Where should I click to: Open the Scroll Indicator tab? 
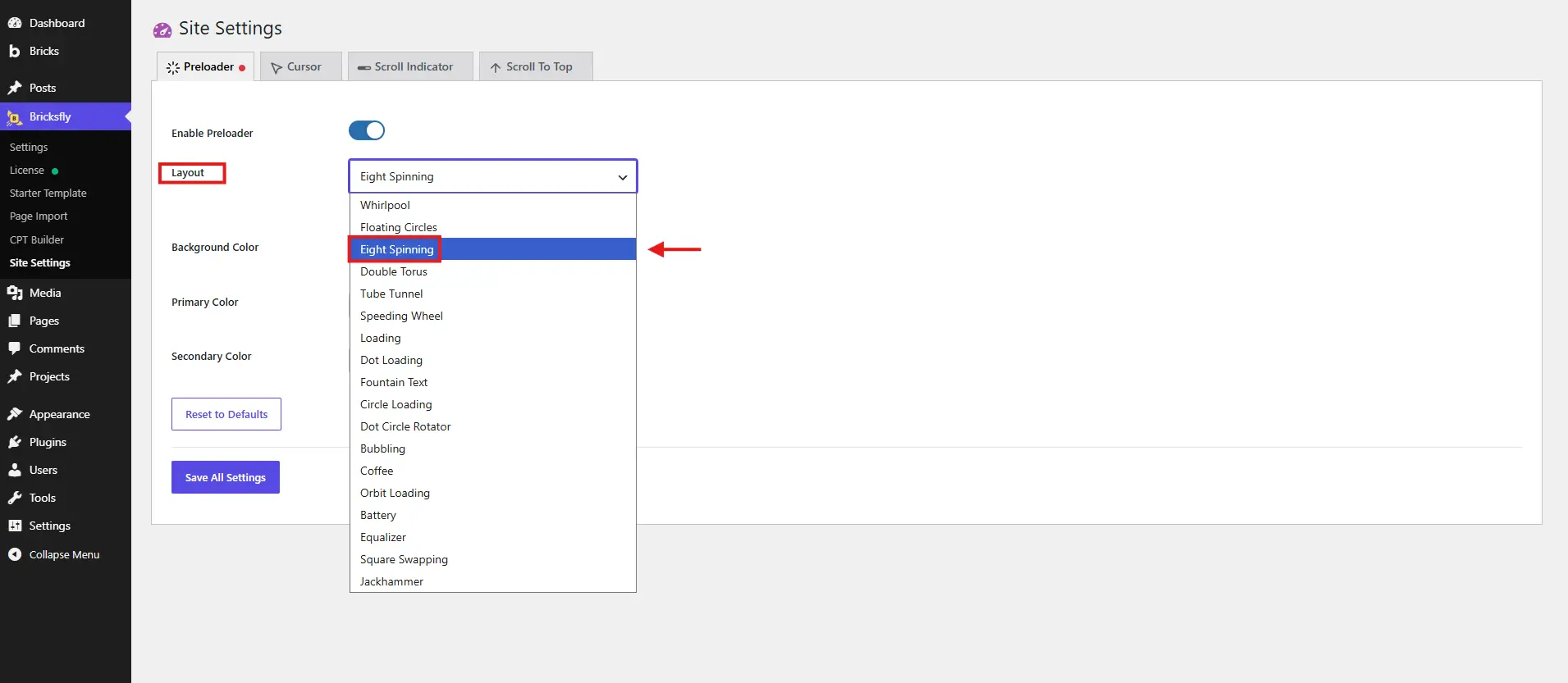tap(410, 66)
